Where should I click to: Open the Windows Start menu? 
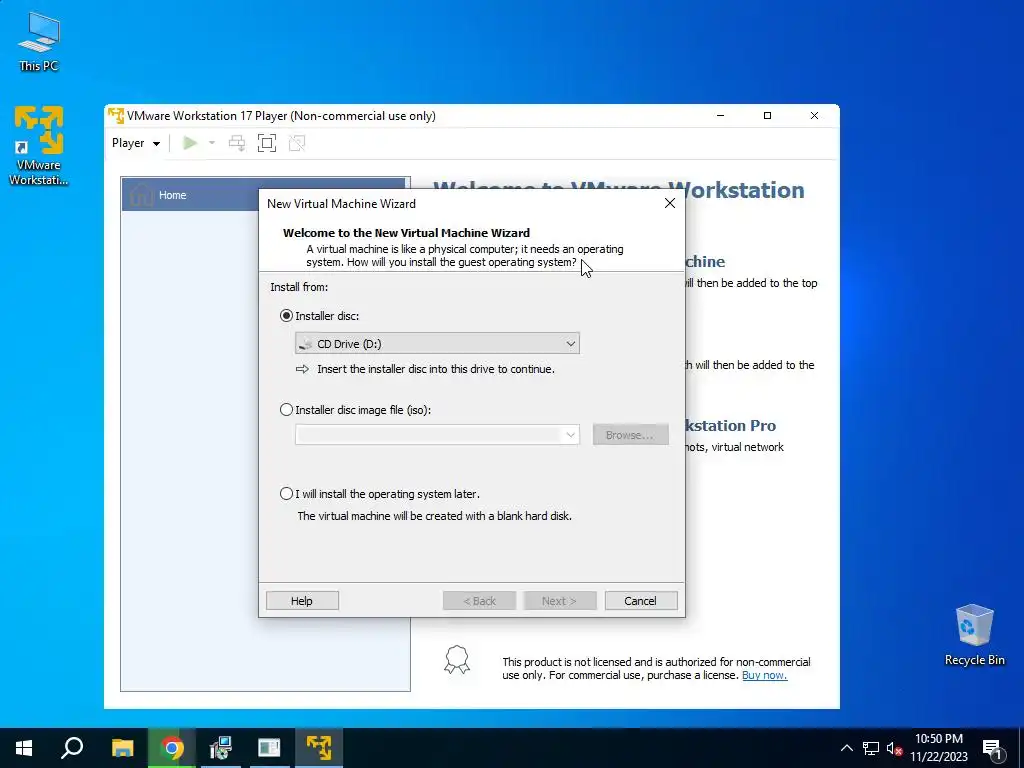point(24,748)
